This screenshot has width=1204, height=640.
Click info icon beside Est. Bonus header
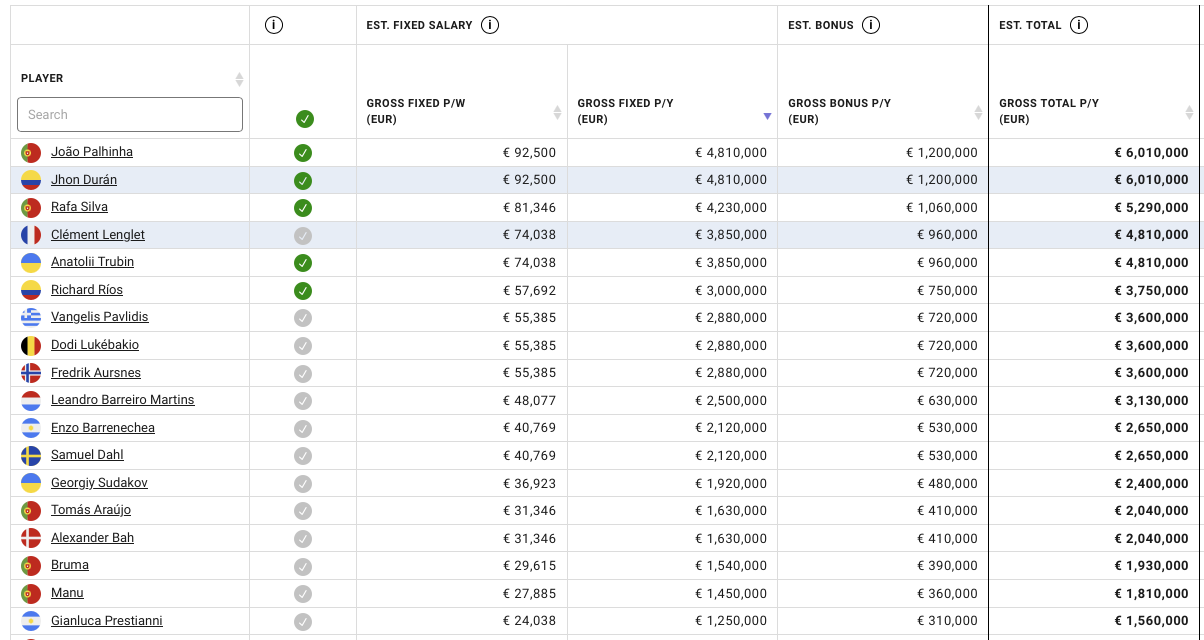871,25
